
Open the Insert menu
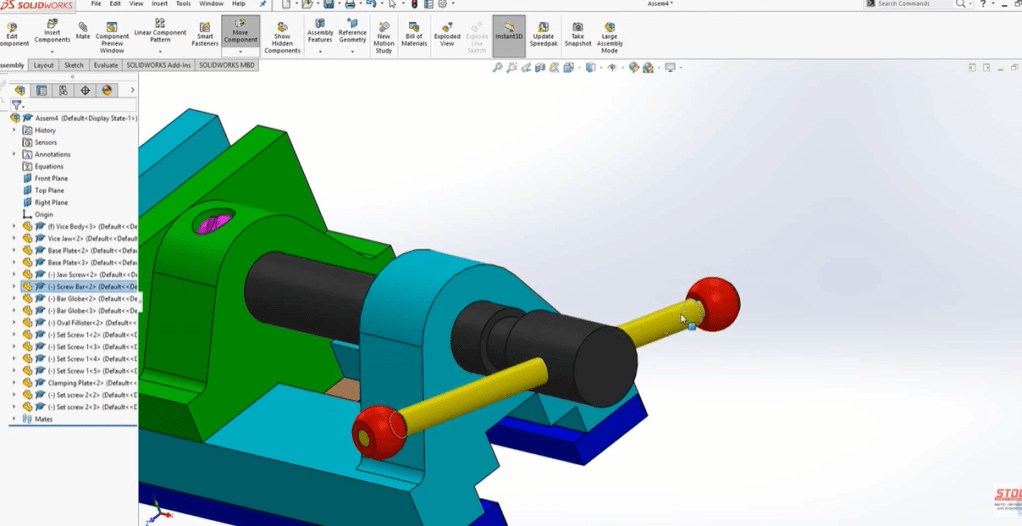[x=160, y=4]
